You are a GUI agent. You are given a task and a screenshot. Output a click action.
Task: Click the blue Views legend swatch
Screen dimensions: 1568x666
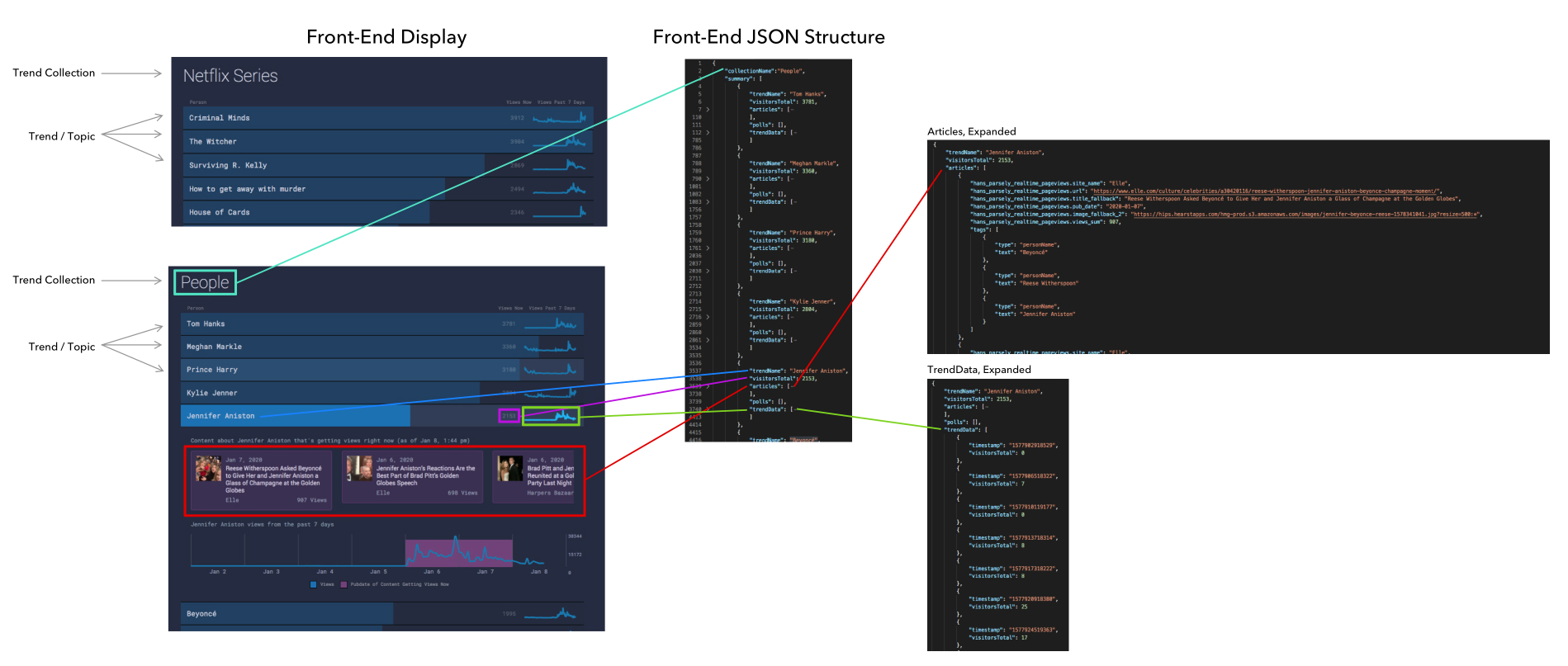314,584
